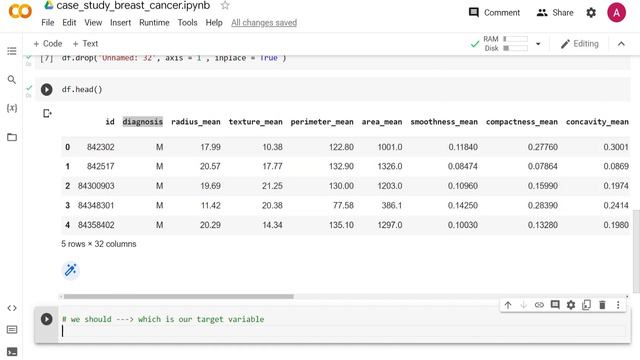Click the target variable comment line
The width and height of the screenshot is (640, 360).
pos(163,319)
